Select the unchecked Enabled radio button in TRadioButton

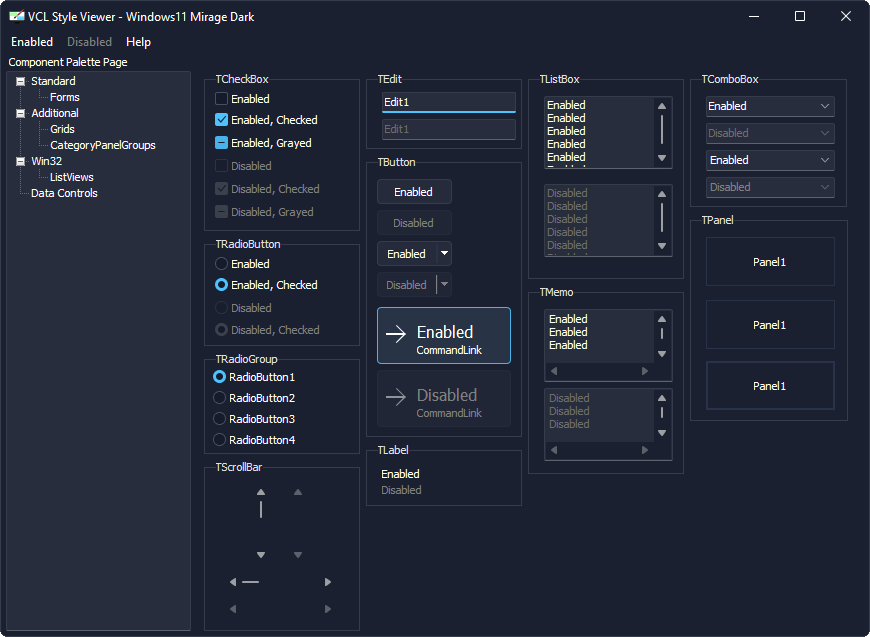[221, 264]
